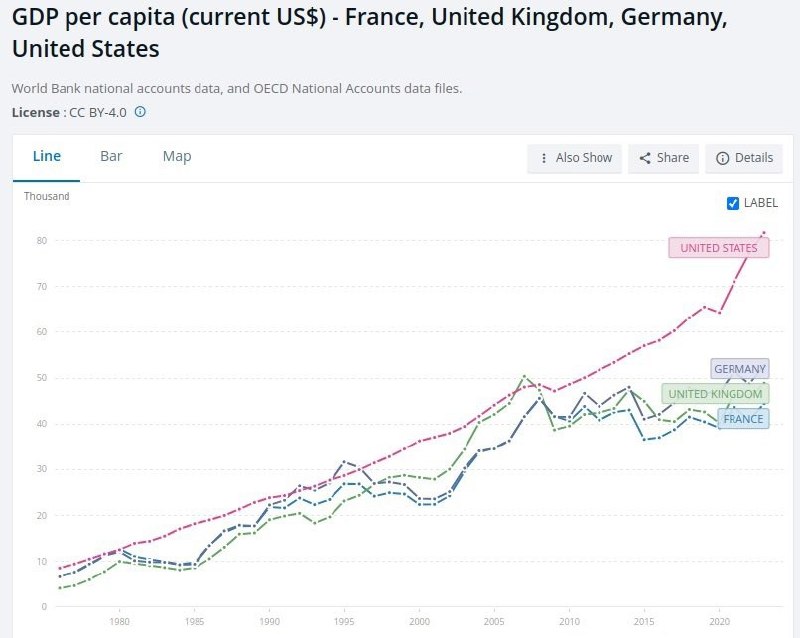
Task: Click the CC BY-4.0 license text
Action: 98,112
